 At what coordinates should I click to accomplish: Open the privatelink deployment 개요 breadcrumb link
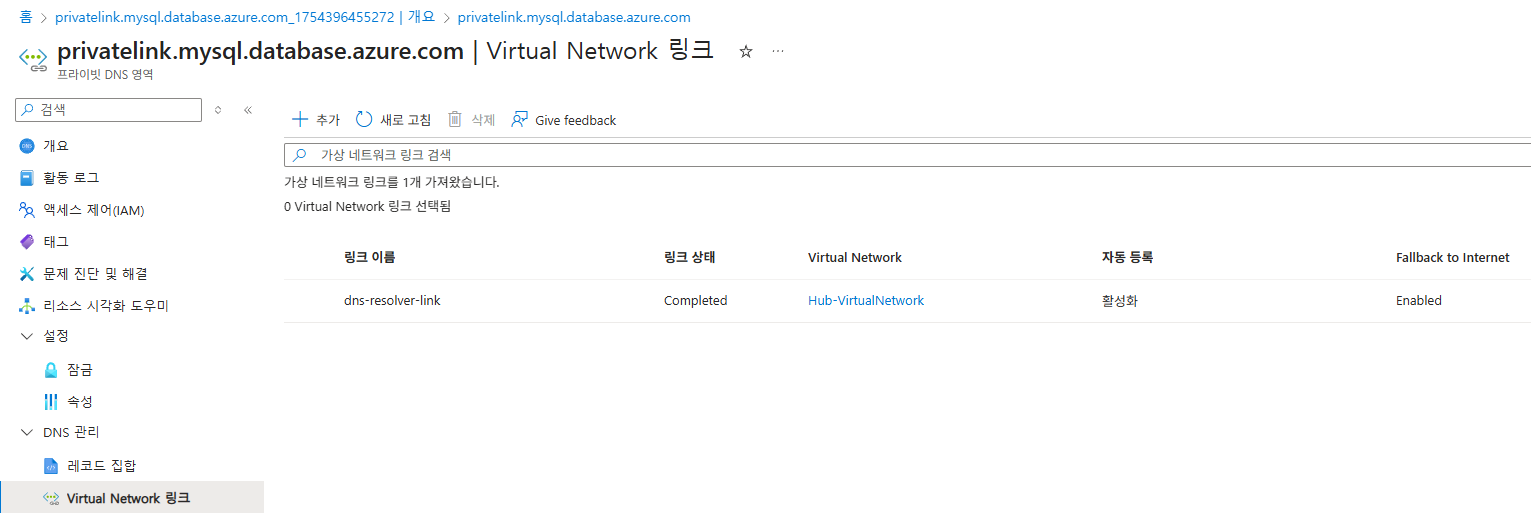[245, 17]
